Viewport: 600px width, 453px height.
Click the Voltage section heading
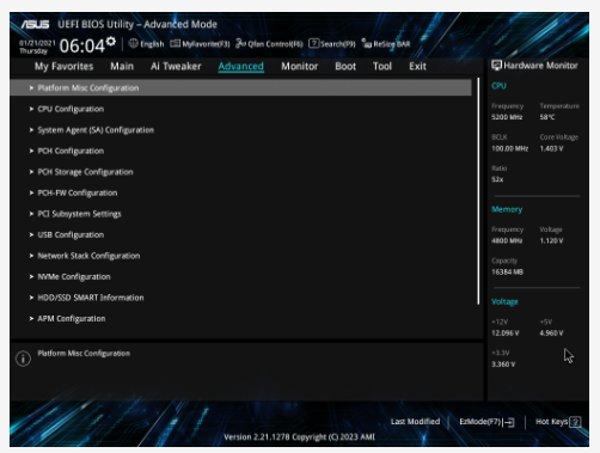click(x=505, y=302)
